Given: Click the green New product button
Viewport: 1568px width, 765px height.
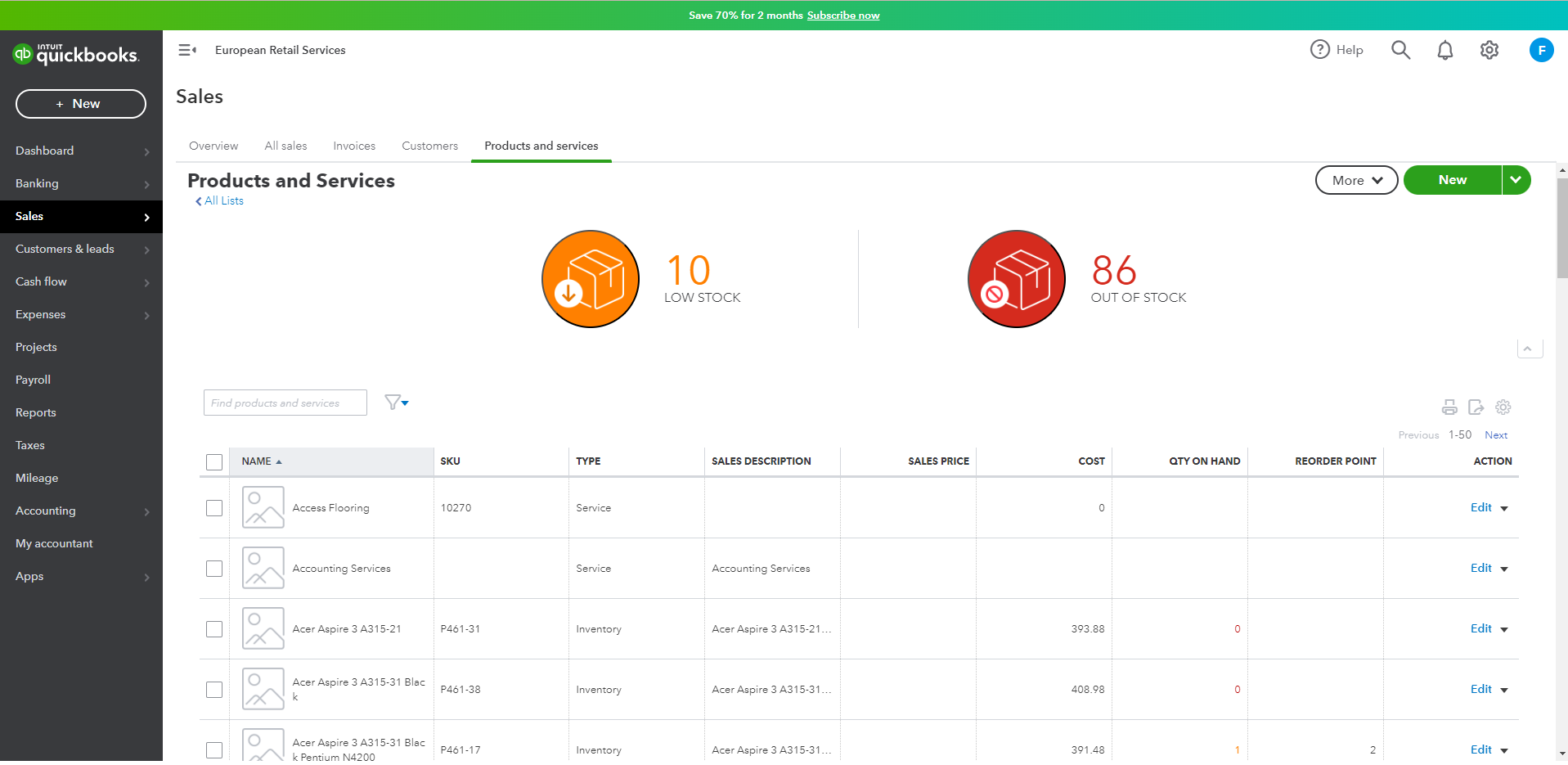Looking at the screenshot, I should pyautogui.click(x=1453, y=180).
